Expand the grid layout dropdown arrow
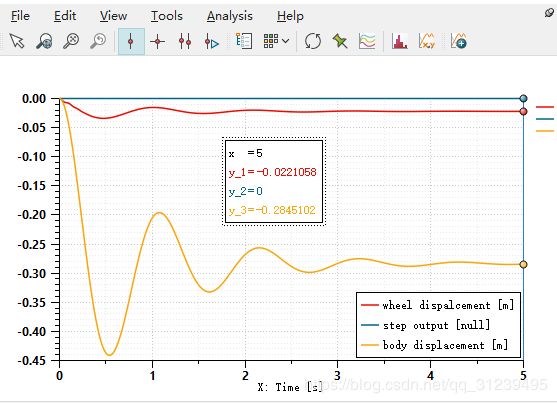The image size is (557, 403). pyautogui.click(x=285, y=41)
